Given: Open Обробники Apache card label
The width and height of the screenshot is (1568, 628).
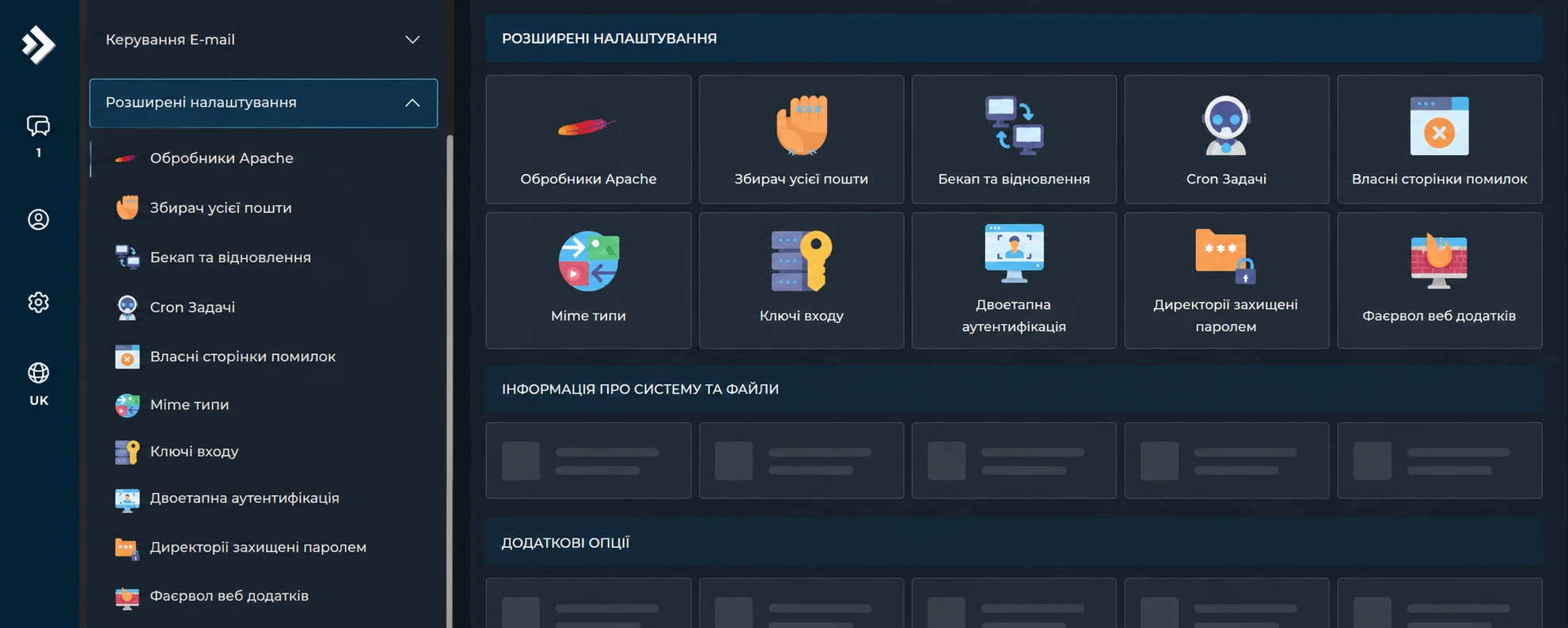Looking at the screenshot, I should tap(588, 179).
